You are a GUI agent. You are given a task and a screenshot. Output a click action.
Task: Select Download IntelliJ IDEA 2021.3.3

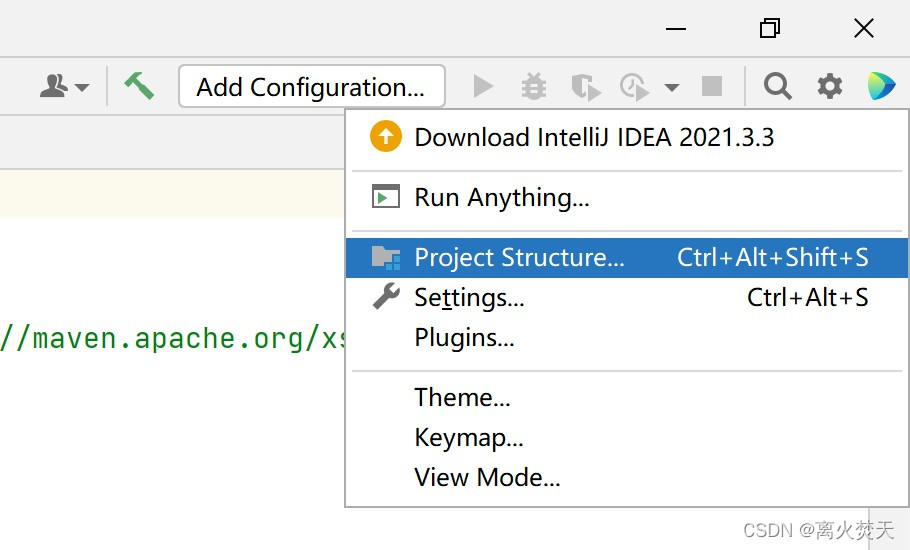(627, 138)
